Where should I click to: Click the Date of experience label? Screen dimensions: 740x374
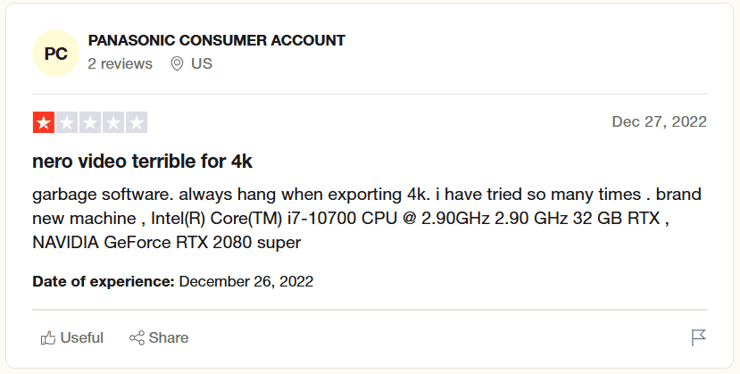tap(103, 282)
